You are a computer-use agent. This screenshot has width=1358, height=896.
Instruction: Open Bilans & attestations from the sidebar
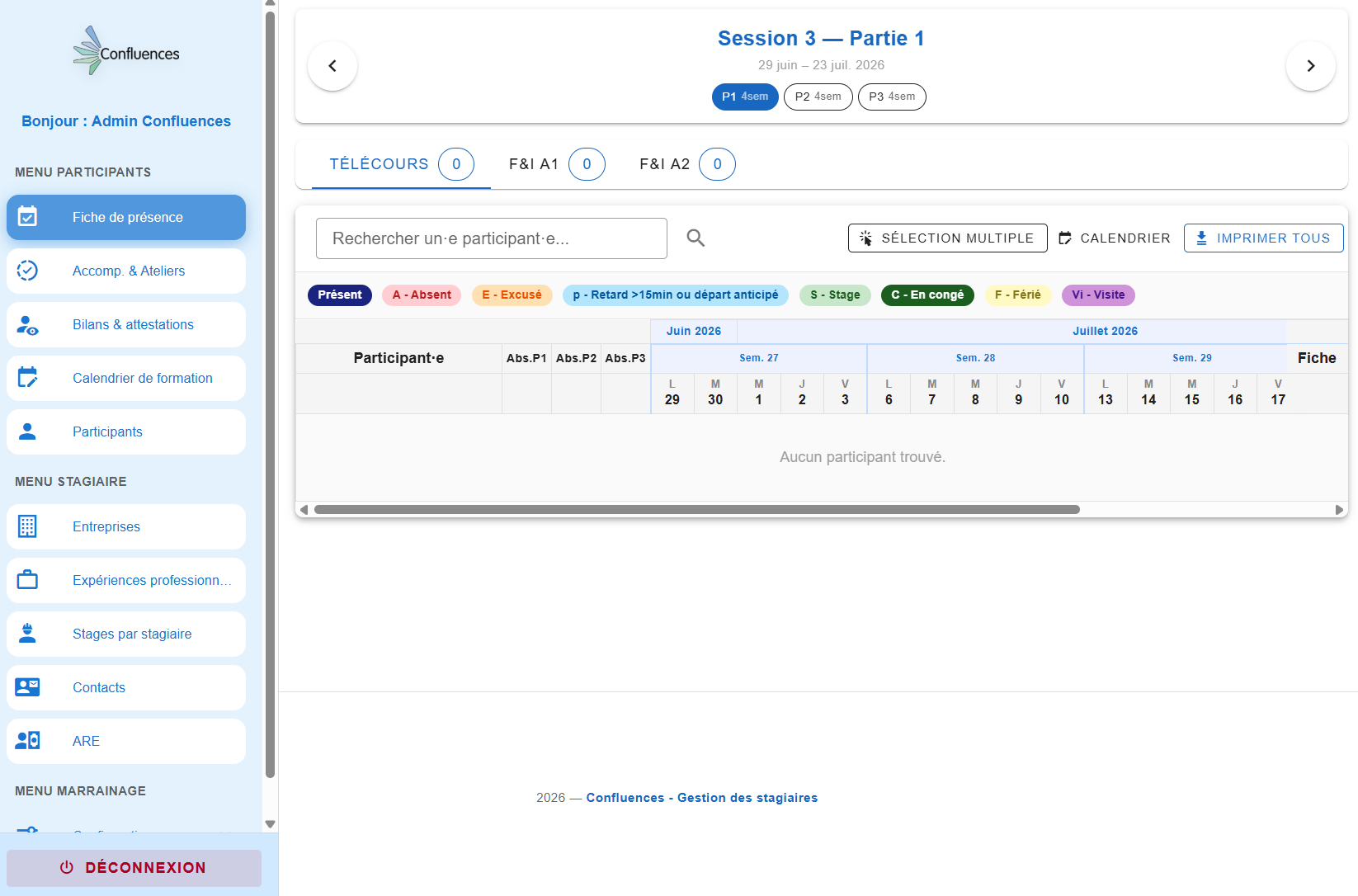(x=126, y=324)
